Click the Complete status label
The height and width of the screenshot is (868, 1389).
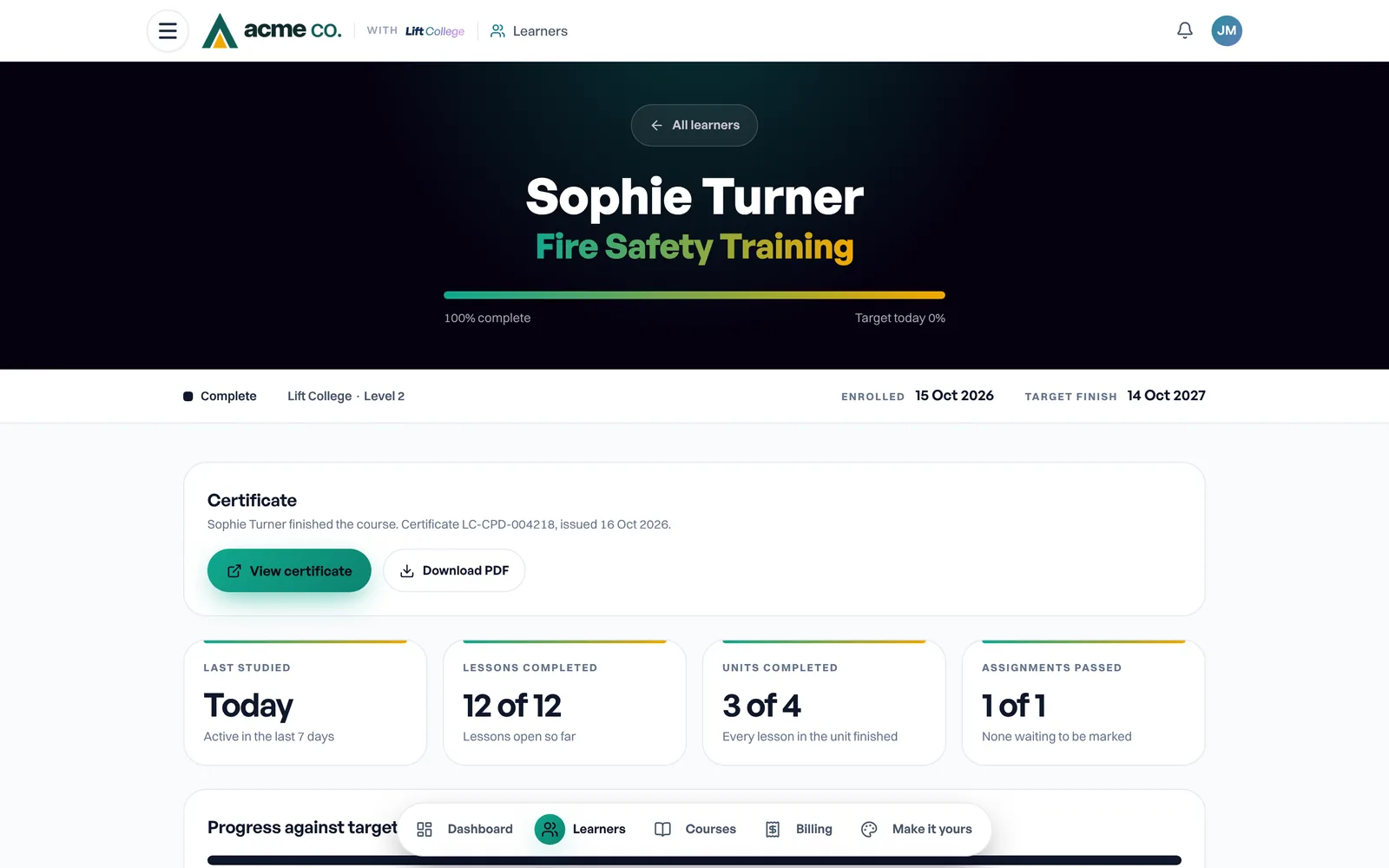tap(228, 397)
